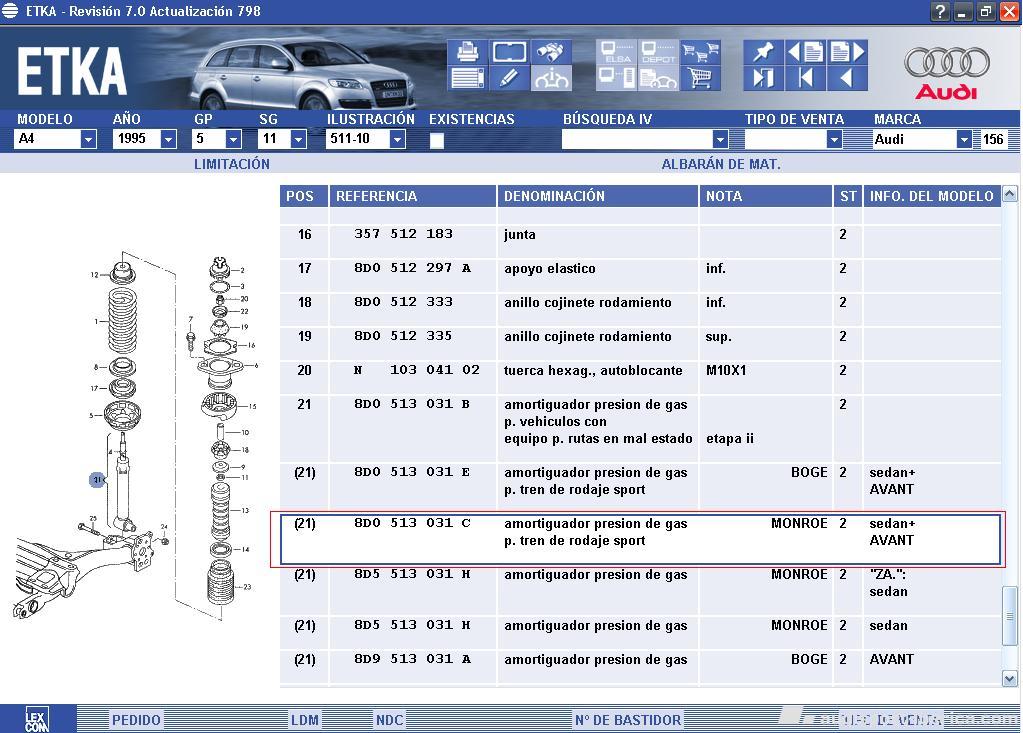Click the frame-outline icon beside the printer
This screenshot has height=733, width=1023.
coord(510,52)
